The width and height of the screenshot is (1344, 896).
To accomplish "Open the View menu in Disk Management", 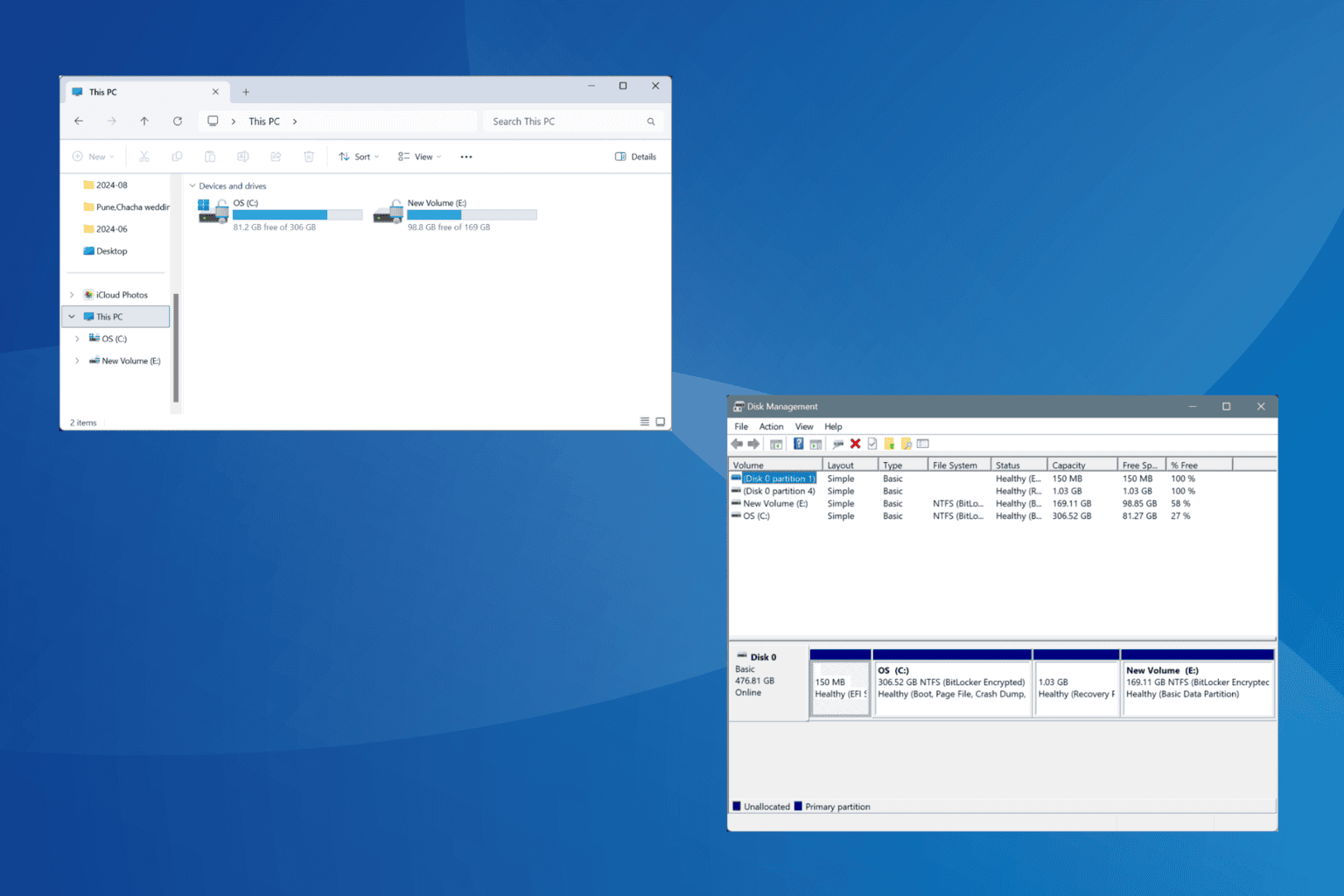I will [x=804, y=427].
